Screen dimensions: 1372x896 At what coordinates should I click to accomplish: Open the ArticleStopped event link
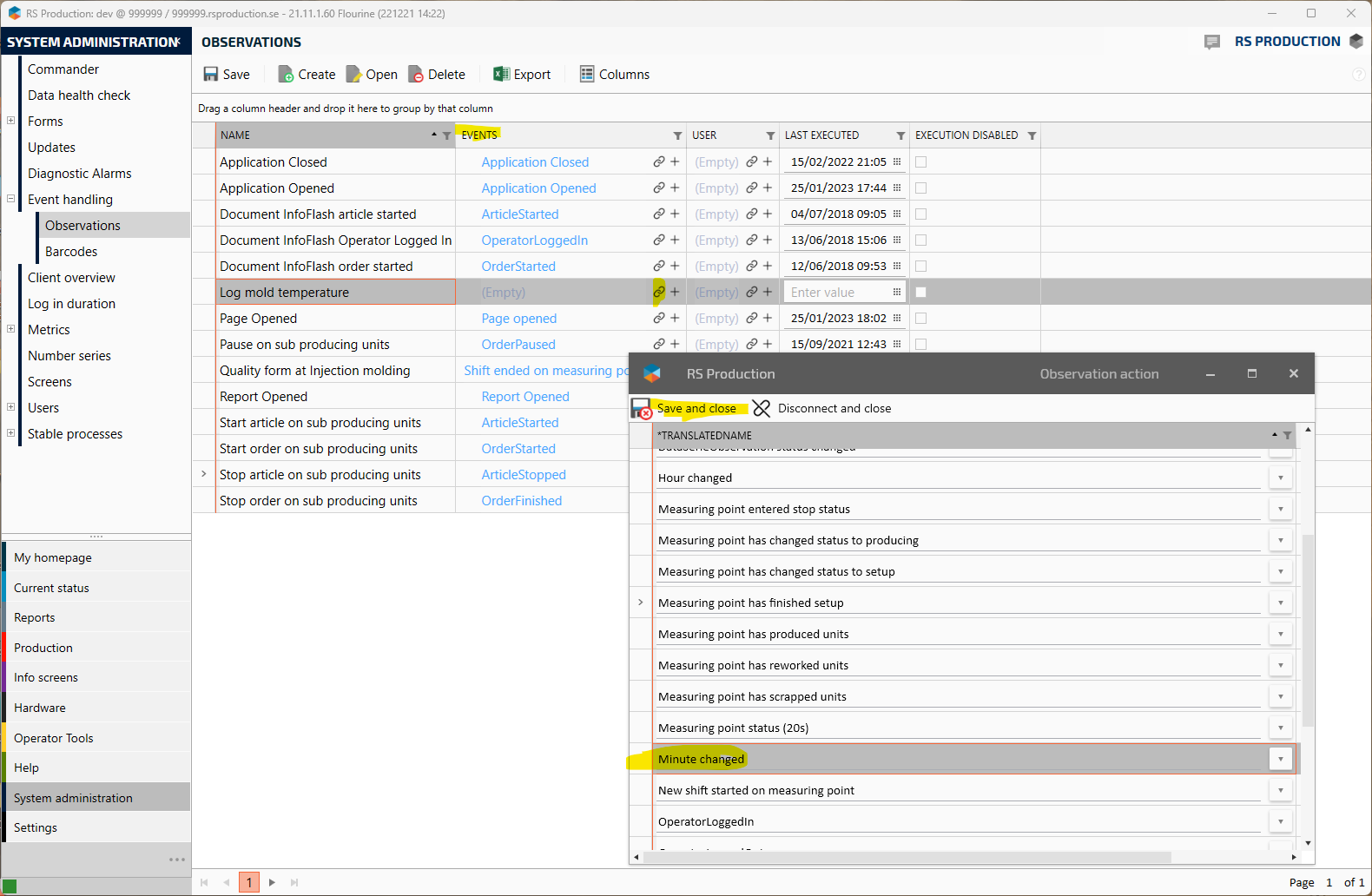pyautogui.click(x=524, y=475)
